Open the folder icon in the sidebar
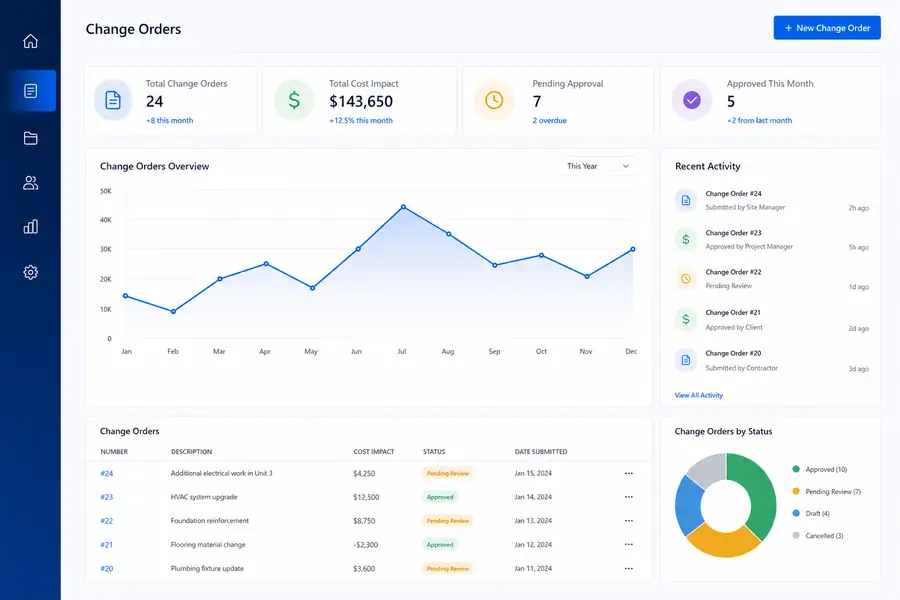Viewport: 900px width, 600px height. click(30, 138)
